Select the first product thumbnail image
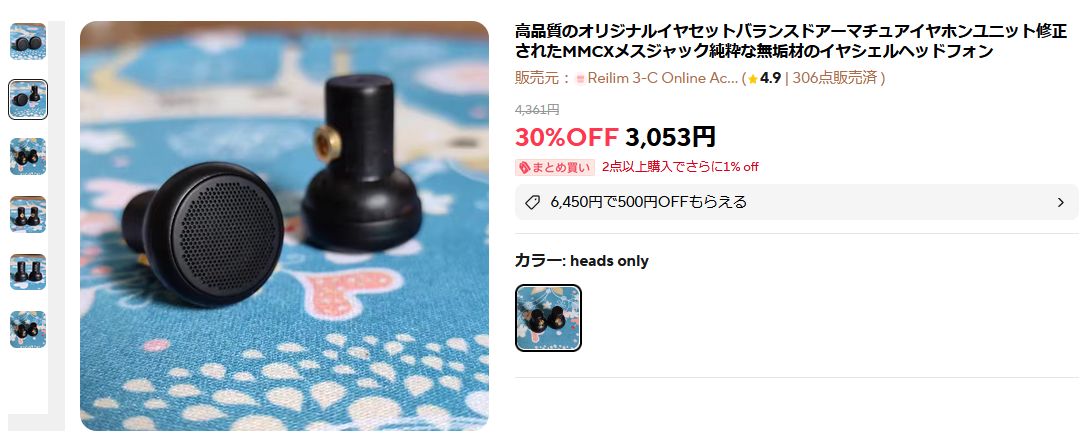The height and width of the screenshot is (442, 1087). click(28, 42)
